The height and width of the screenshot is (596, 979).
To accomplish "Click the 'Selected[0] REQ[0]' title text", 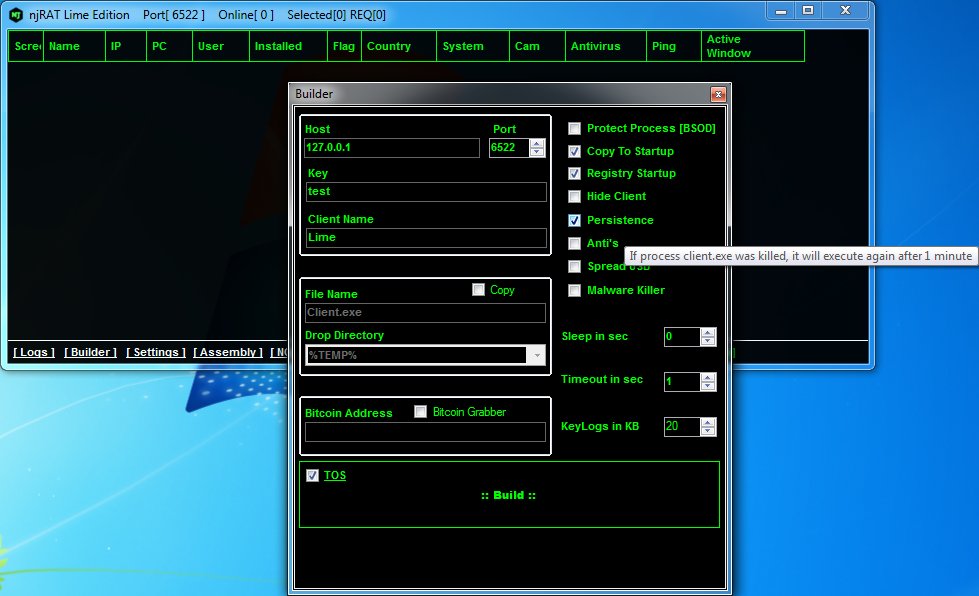I will click(337, 15).
